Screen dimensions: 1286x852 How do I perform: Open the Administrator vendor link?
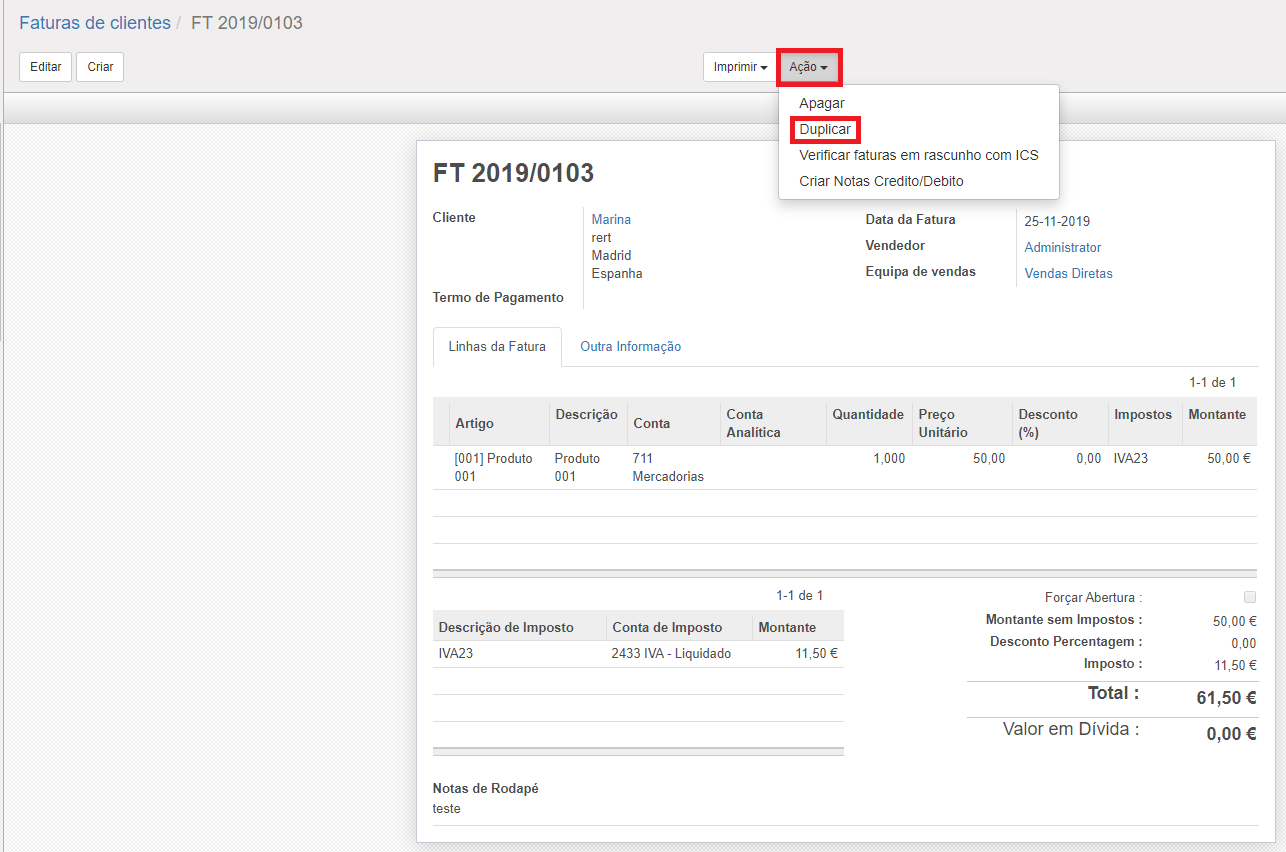point(1062,247)
